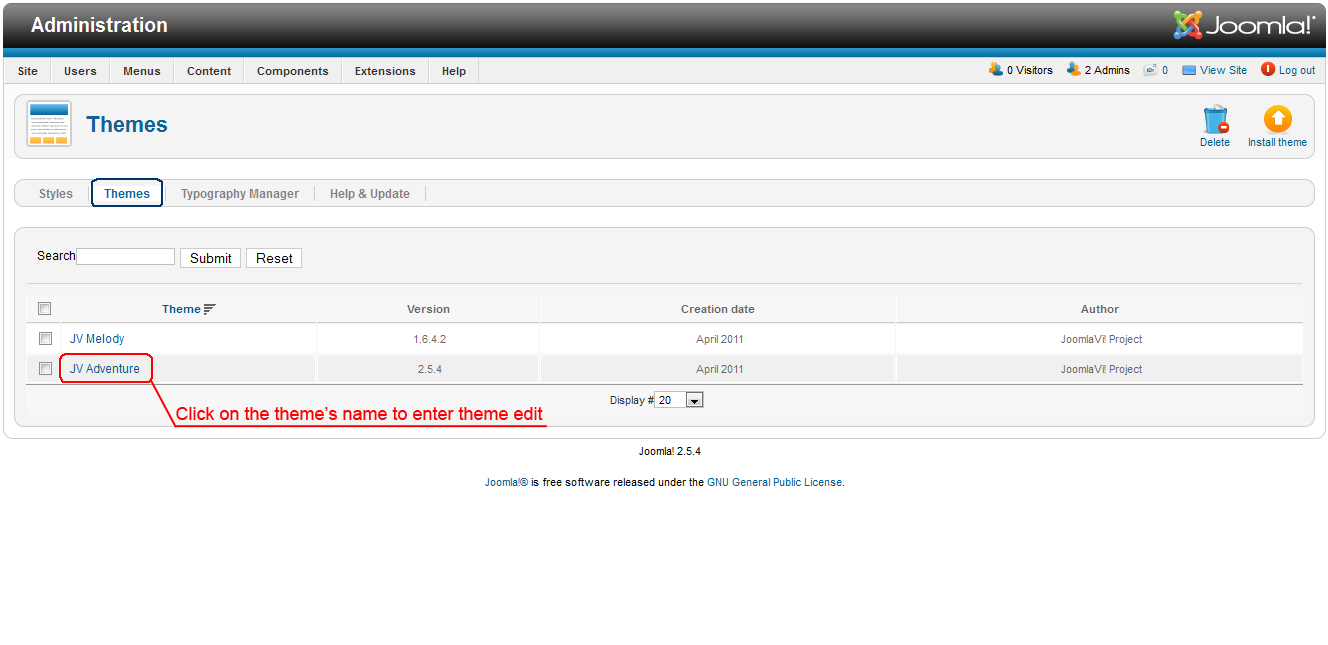Click the messages count icon
Screen dimensions: 1328x645
(1151, 70)
